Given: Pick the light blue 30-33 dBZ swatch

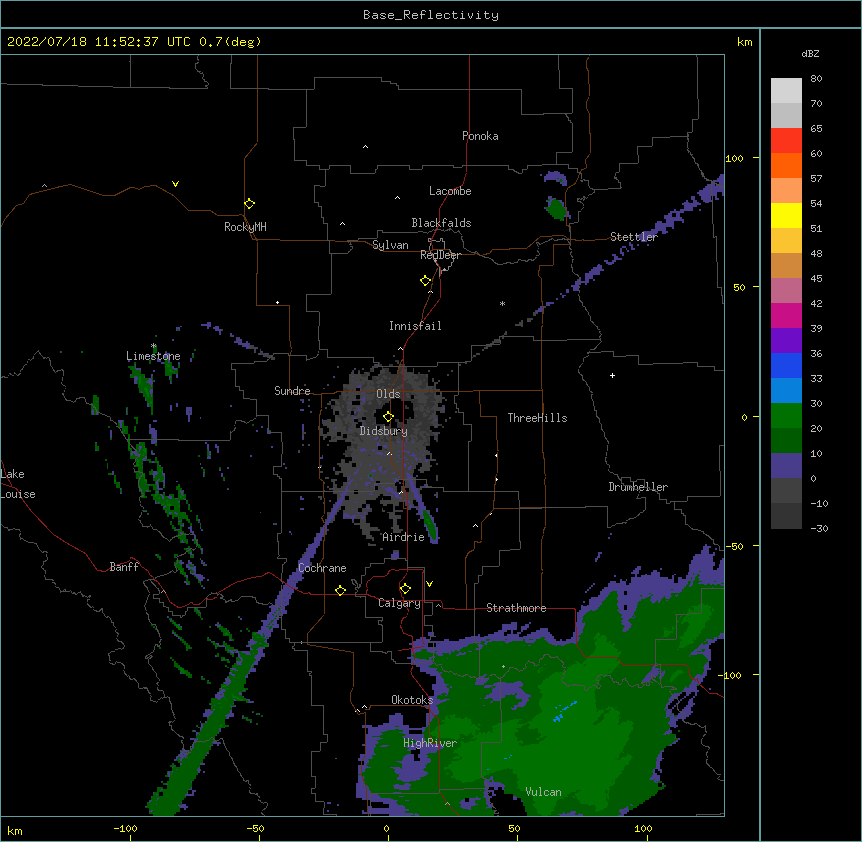Looking at the screenshot, I should 786,391.
